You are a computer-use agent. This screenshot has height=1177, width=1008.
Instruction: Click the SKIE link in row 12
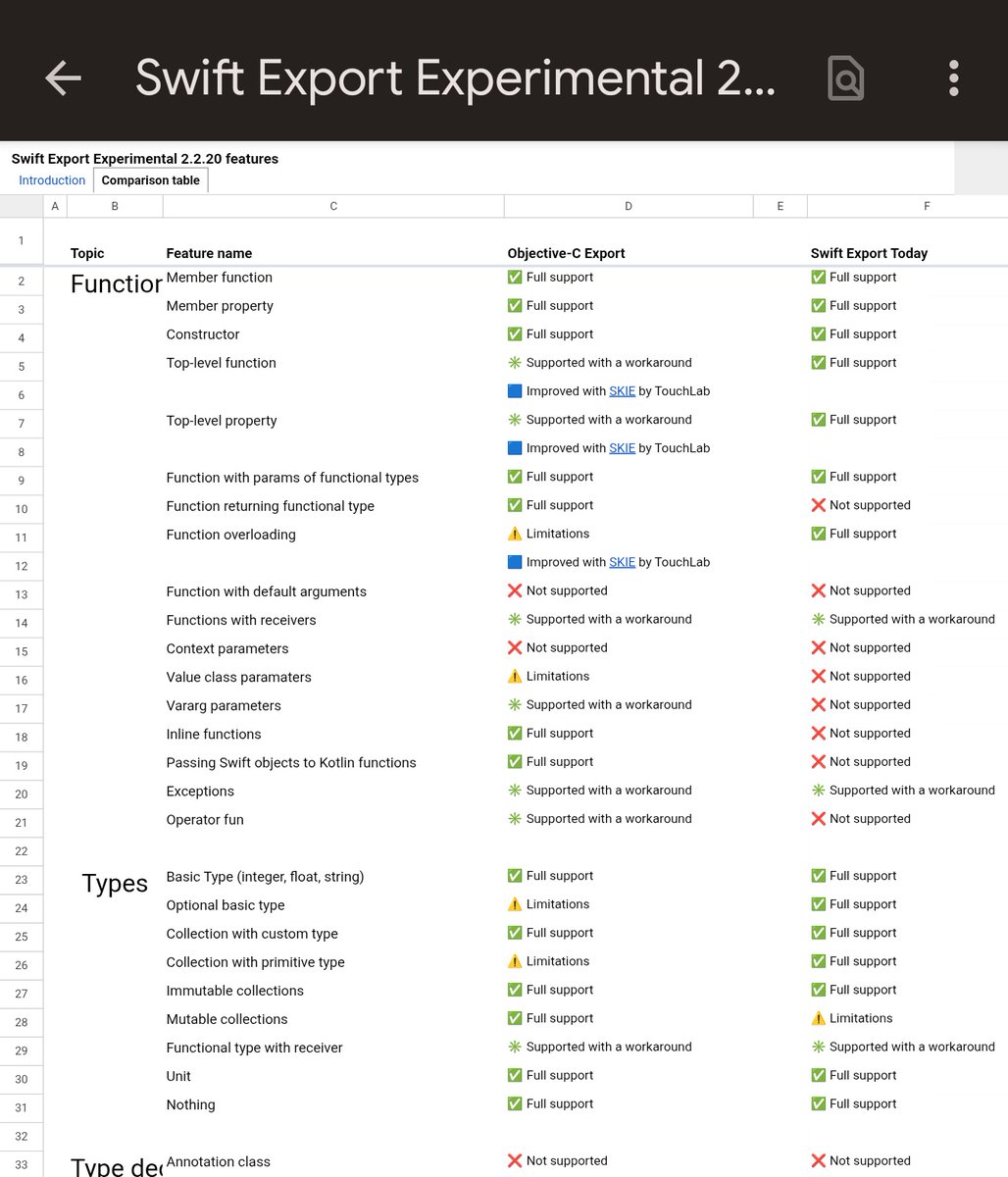(622, 562)
